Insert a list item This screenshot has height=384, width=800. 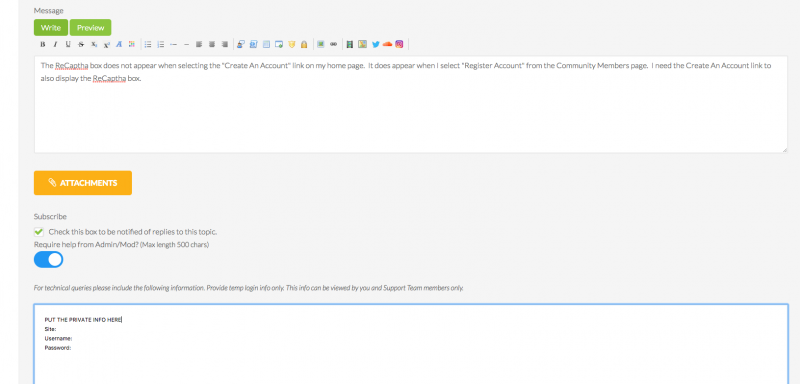tap(173, 44)
